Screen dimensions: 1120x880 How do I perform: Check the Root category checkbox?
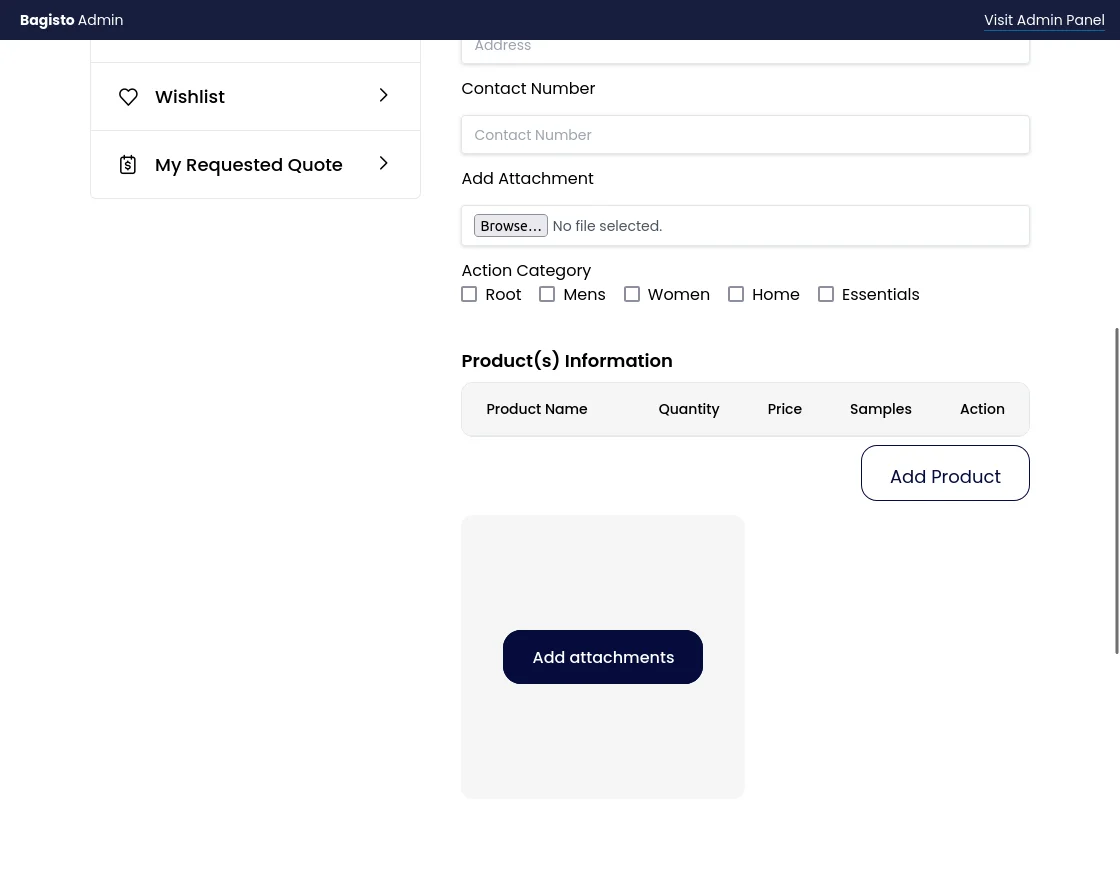[x=469, y=295]
